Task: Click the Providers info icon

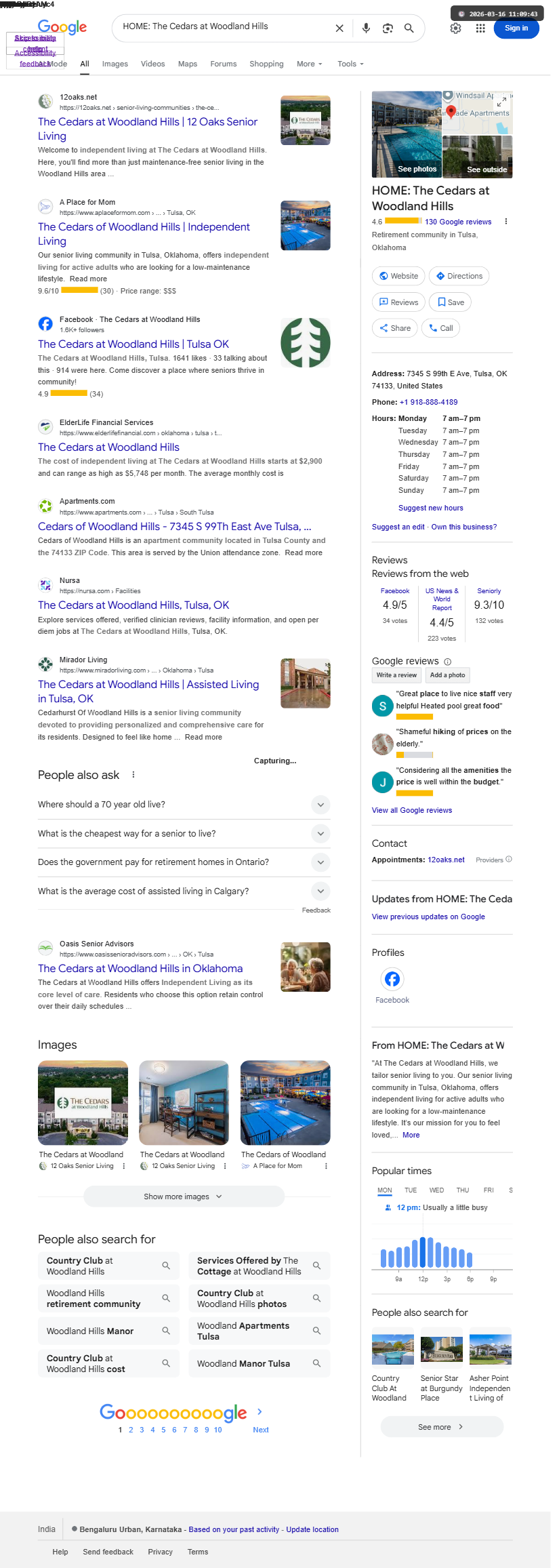Action: [x=509, y=859]
